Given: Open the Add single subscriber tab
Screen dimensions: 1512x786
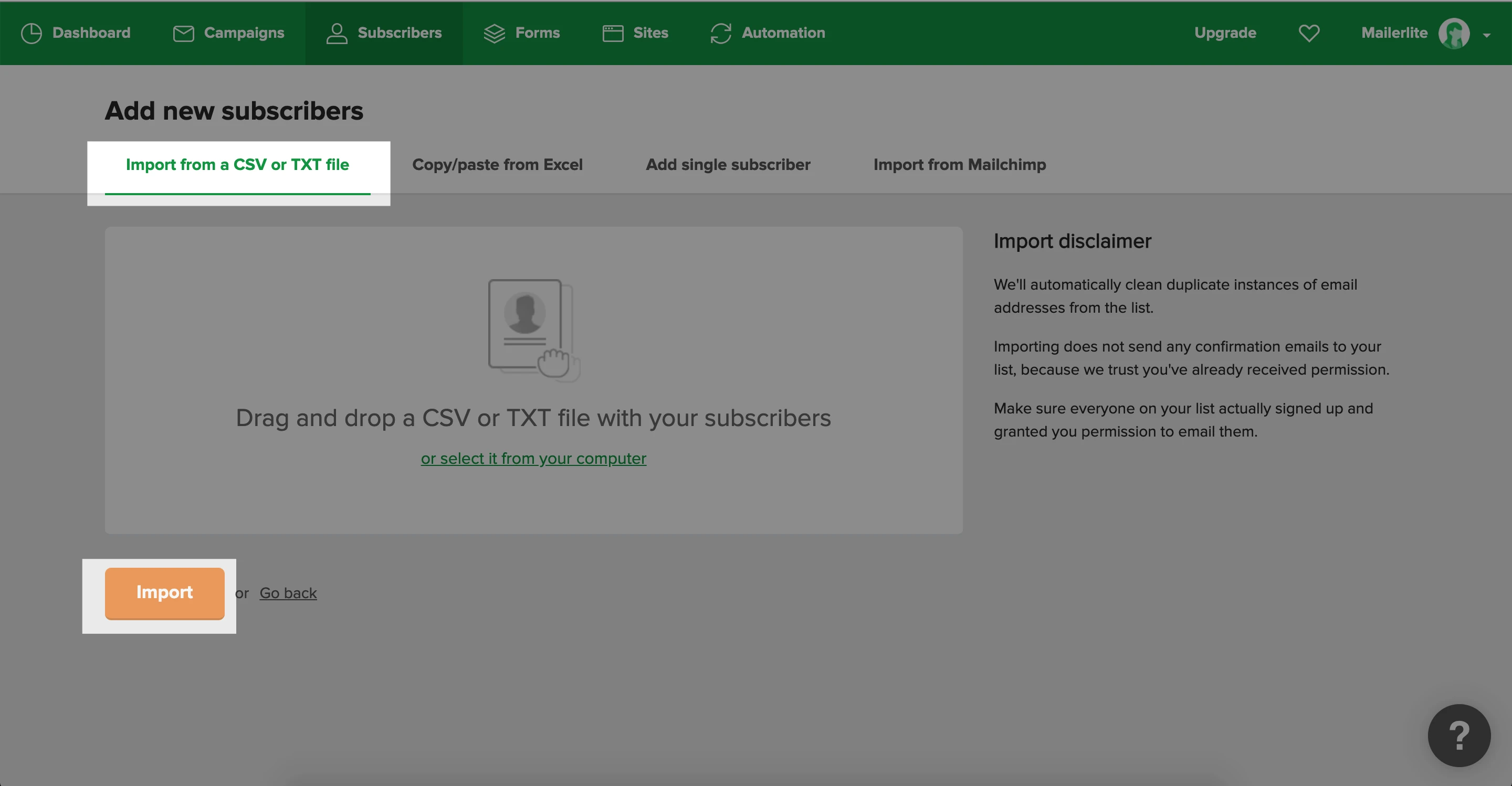Looking at the screenshot, I should [728, 165].
